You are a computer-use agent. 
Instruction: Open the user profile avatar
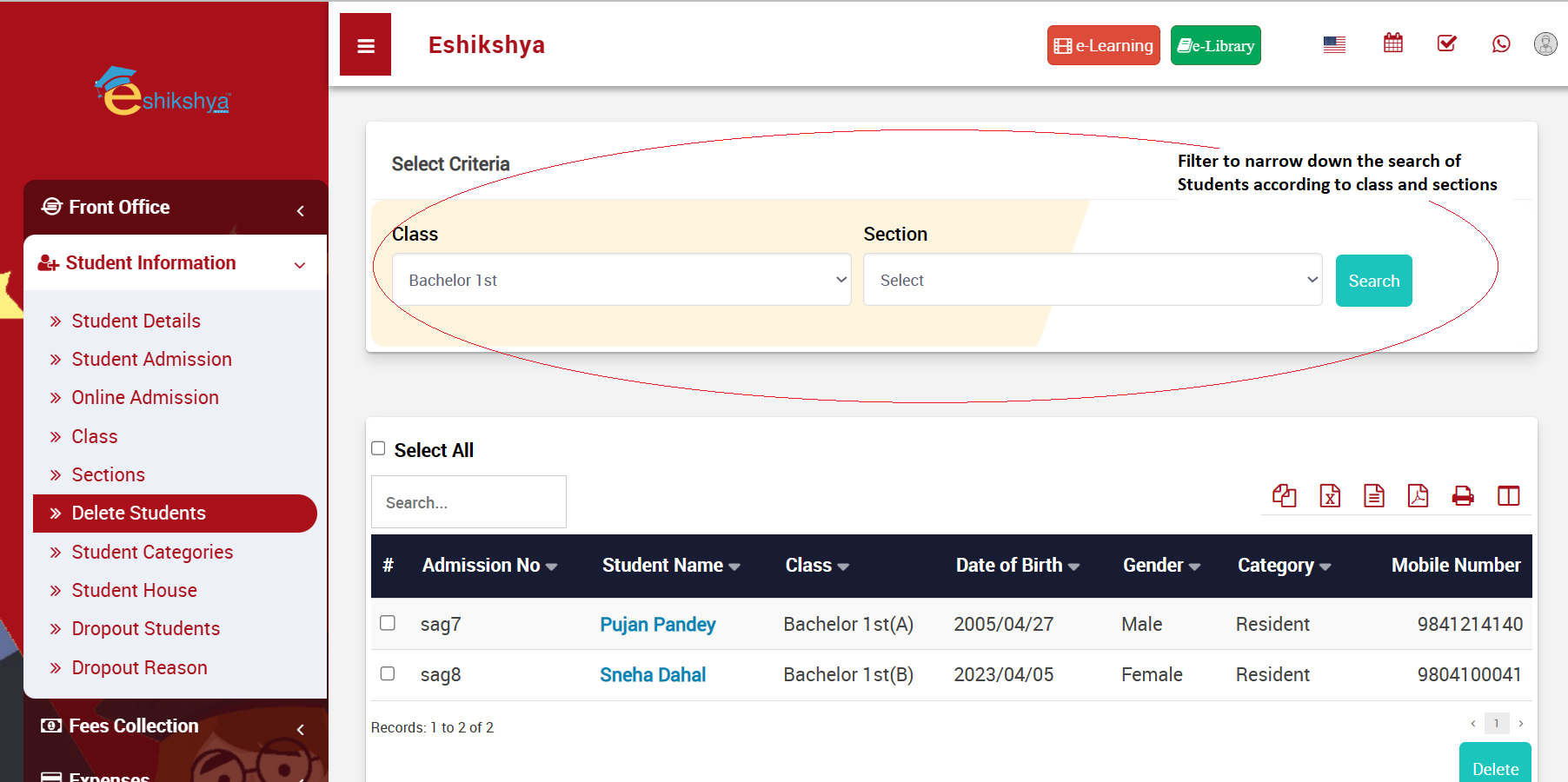tap(1545, 43)
